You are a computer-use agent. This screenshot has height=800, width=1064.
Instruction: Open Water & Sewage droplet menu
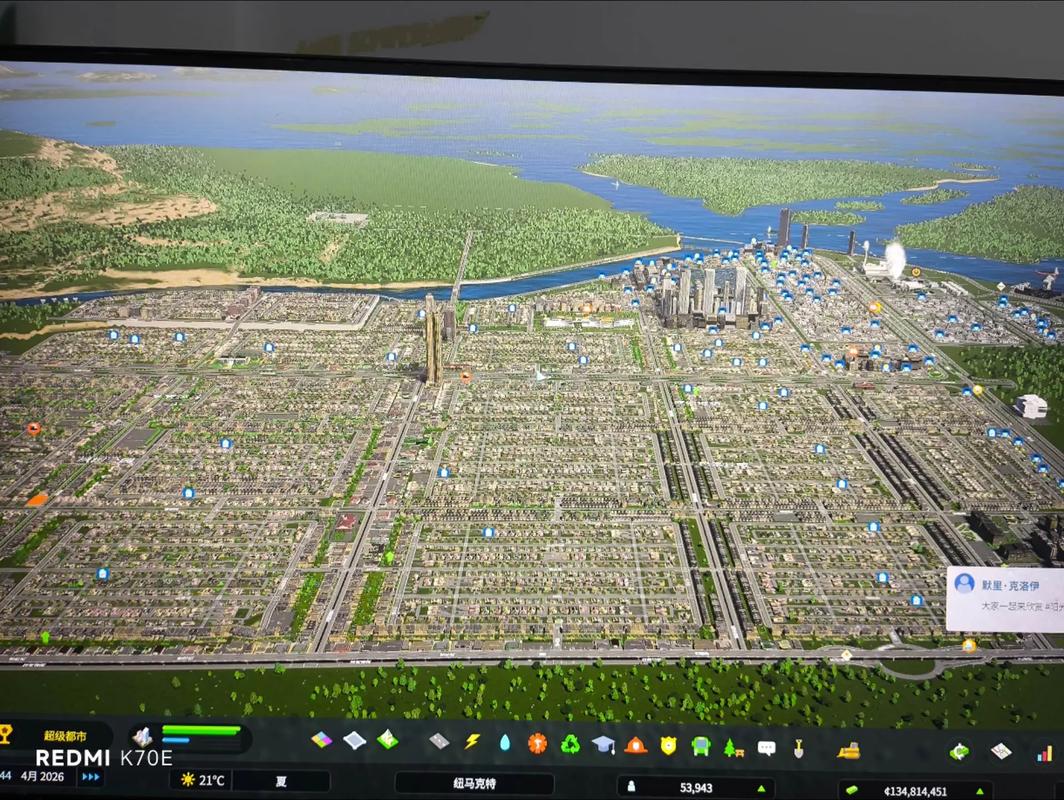[x=505, y=743]
